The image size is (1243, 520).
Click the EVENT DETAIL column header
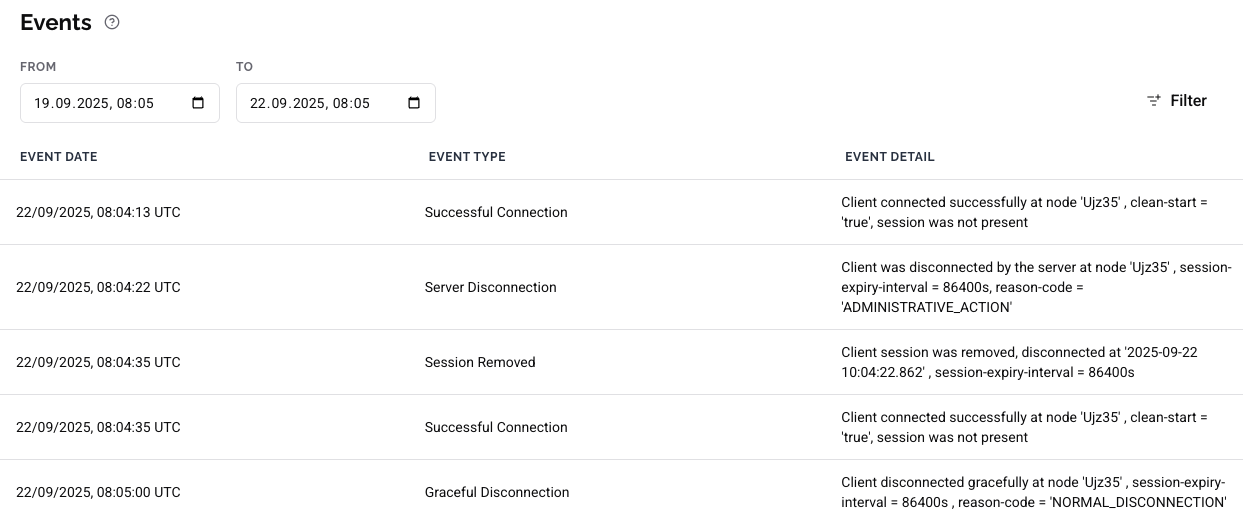[x=889, y=157]
